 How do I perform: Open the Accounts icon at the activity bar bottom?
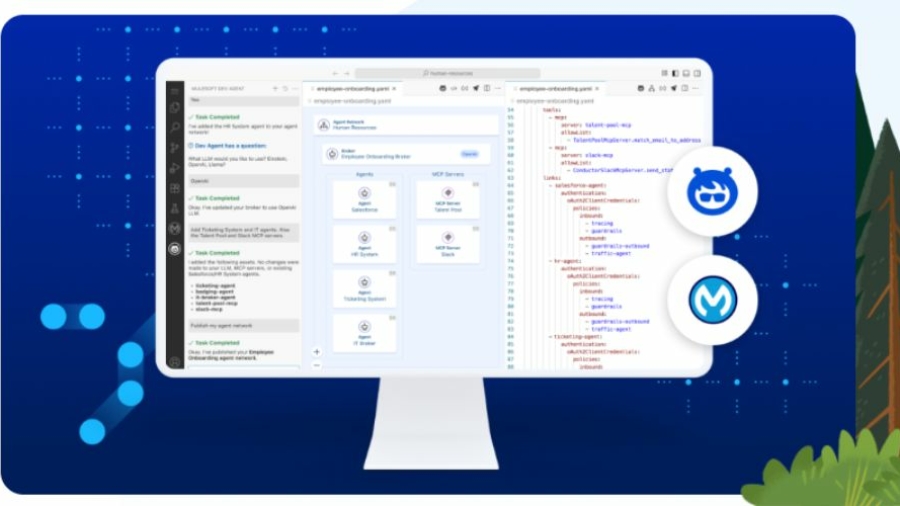175,361
